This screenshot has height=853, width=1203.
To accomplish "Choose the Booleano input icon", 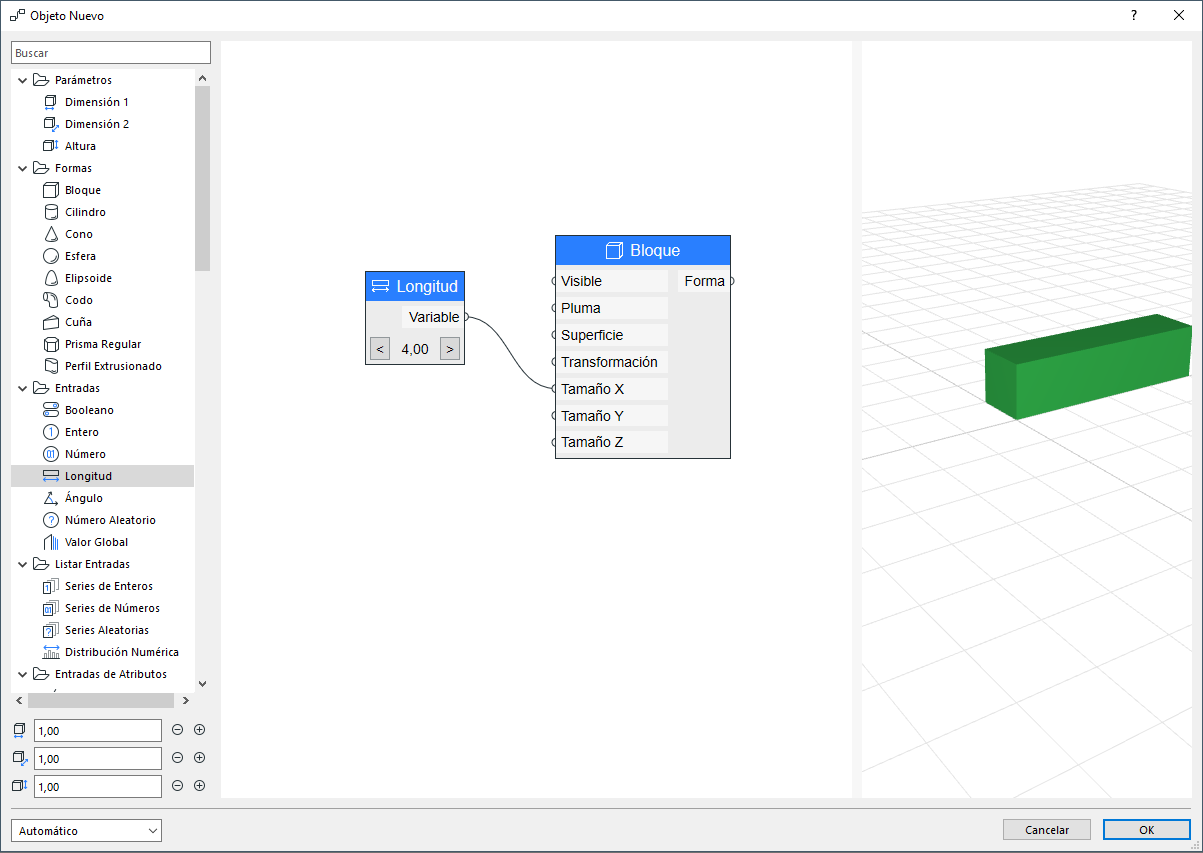I will point(52,410).
